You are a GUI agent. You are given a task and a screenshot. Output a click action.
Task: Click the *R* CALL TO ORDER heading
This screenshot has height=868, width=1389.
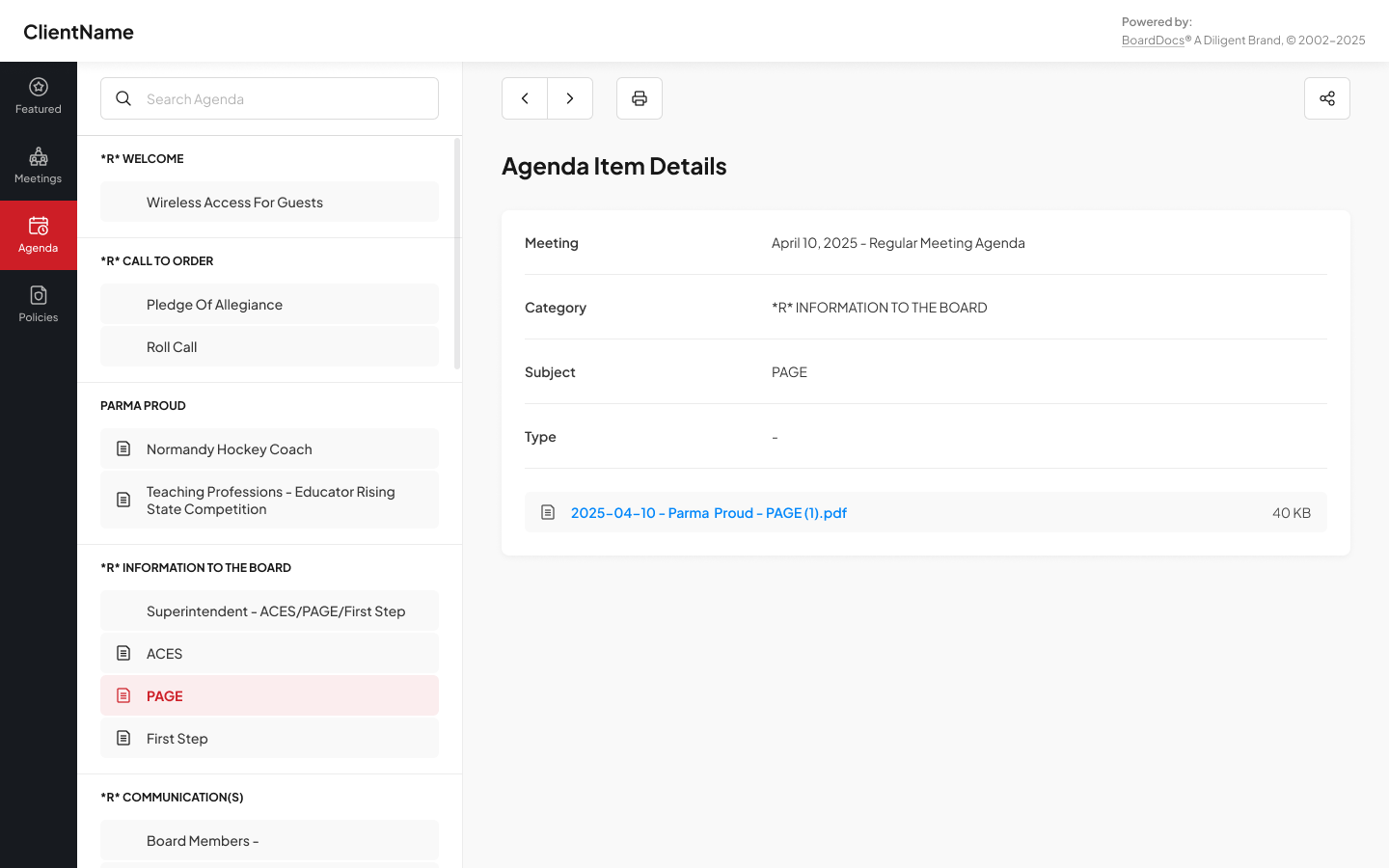(x=157, y=260)
